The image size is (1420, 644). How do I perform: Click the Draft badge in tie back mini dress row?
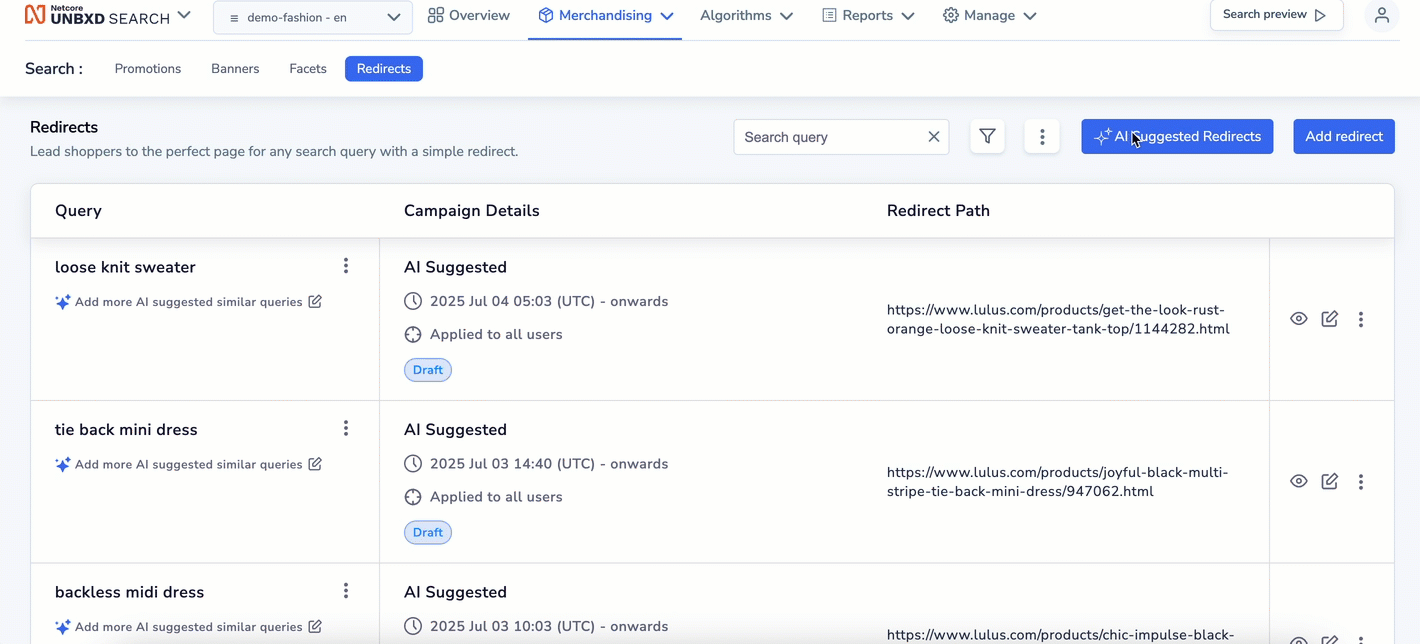(428, 533)
